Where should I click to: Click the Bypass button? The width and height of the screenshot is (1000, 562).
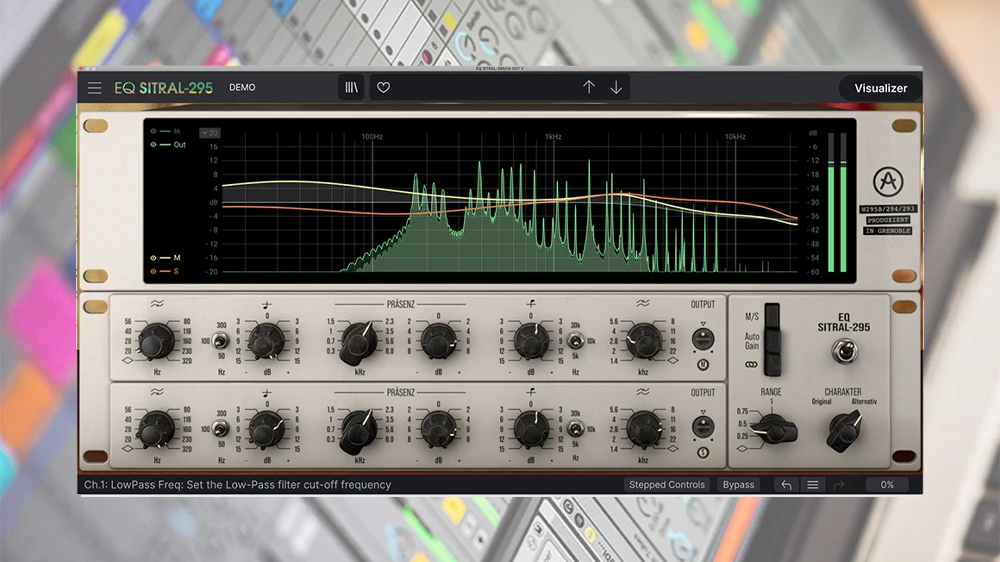738,485
